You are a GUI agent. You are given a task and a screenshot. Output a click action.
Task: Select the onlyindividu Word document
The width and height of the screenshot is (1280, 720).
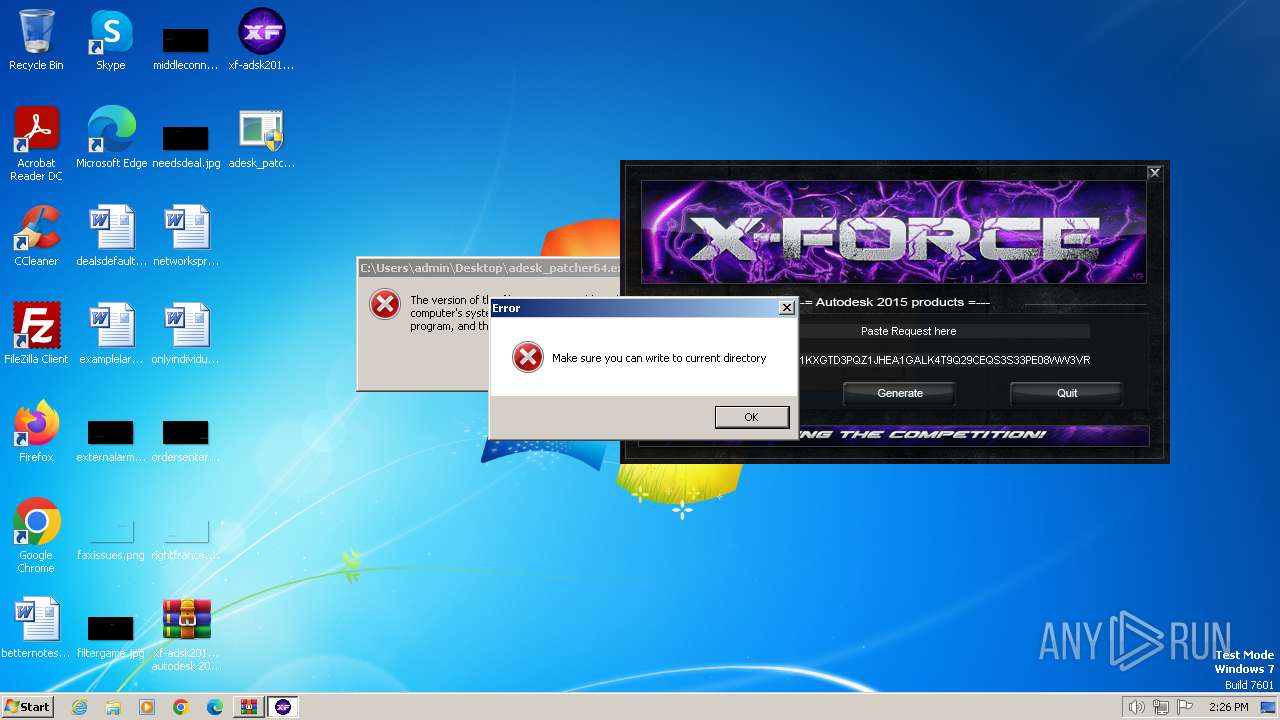(x=186, y=334)
